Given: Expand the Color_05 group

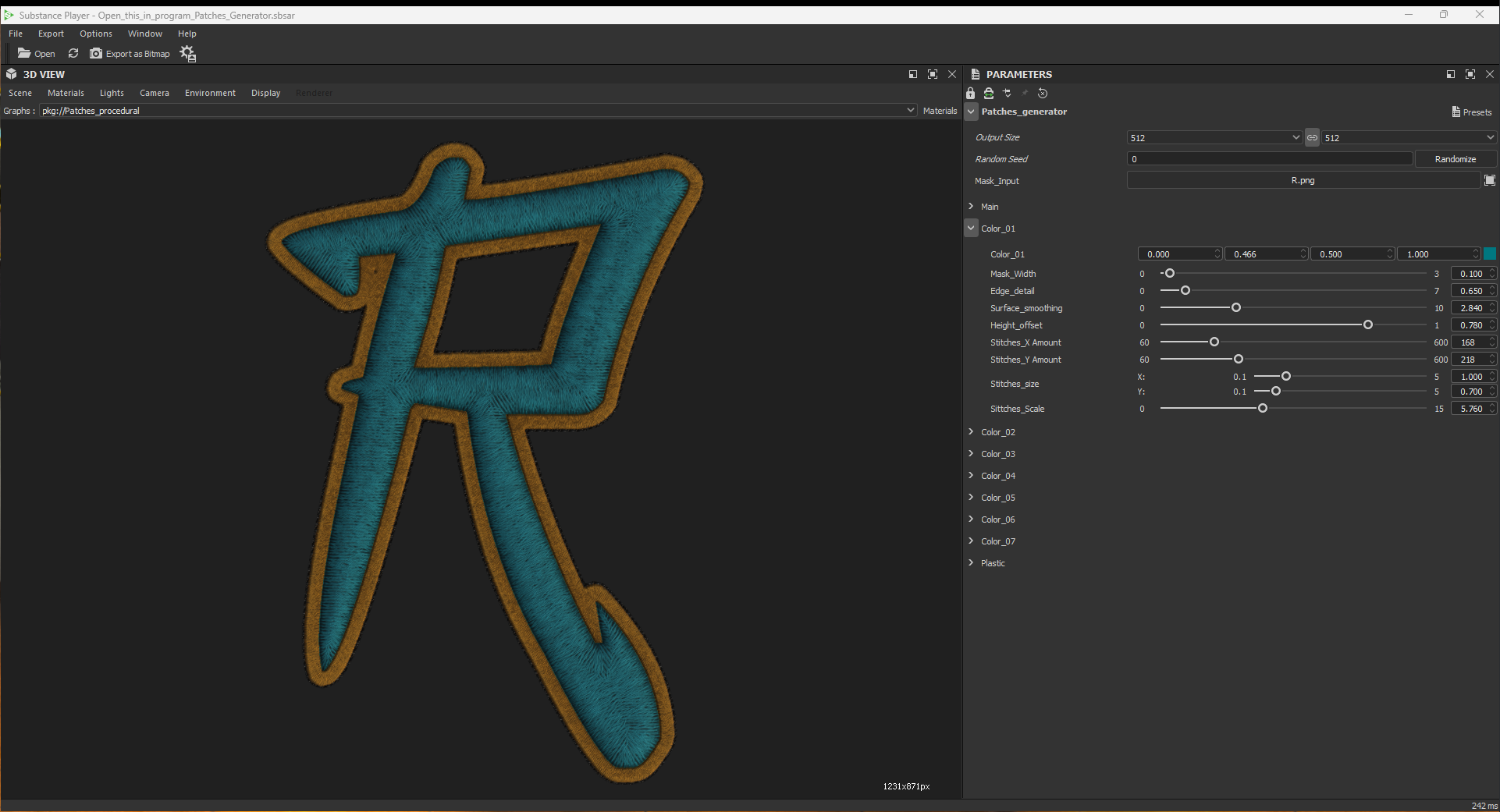Looking at the screenshot, I should (x=971, y=497).
